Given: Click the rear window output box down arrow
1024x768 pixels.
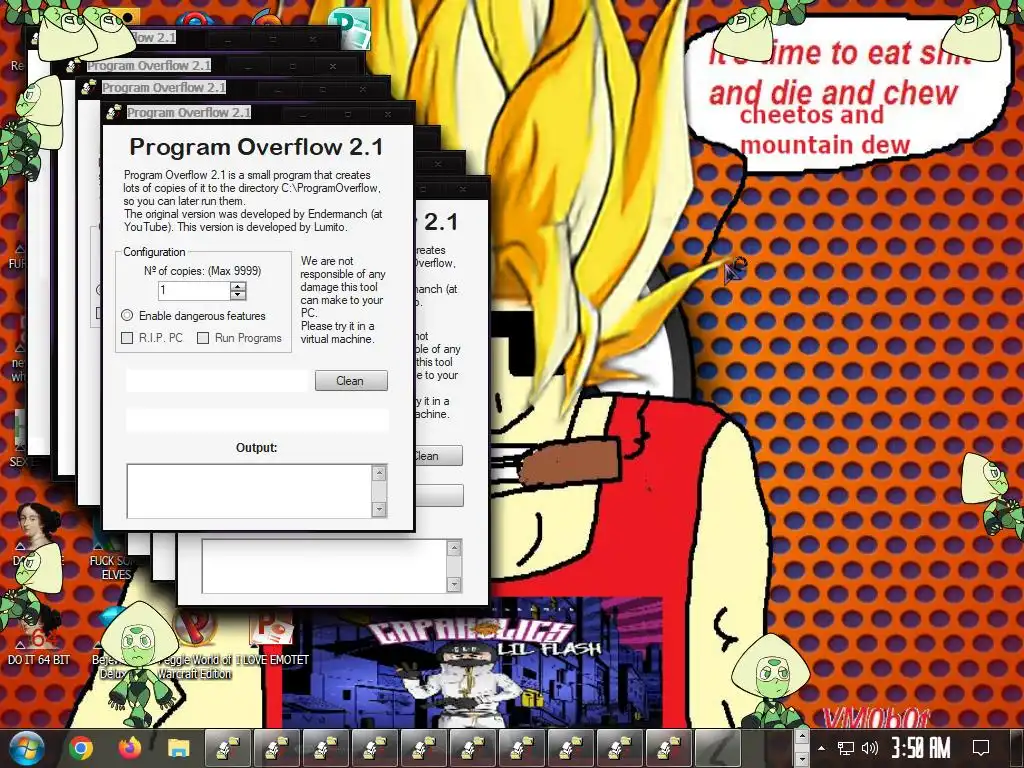Looking at the screenshot, I should click(x=454, y=584).
